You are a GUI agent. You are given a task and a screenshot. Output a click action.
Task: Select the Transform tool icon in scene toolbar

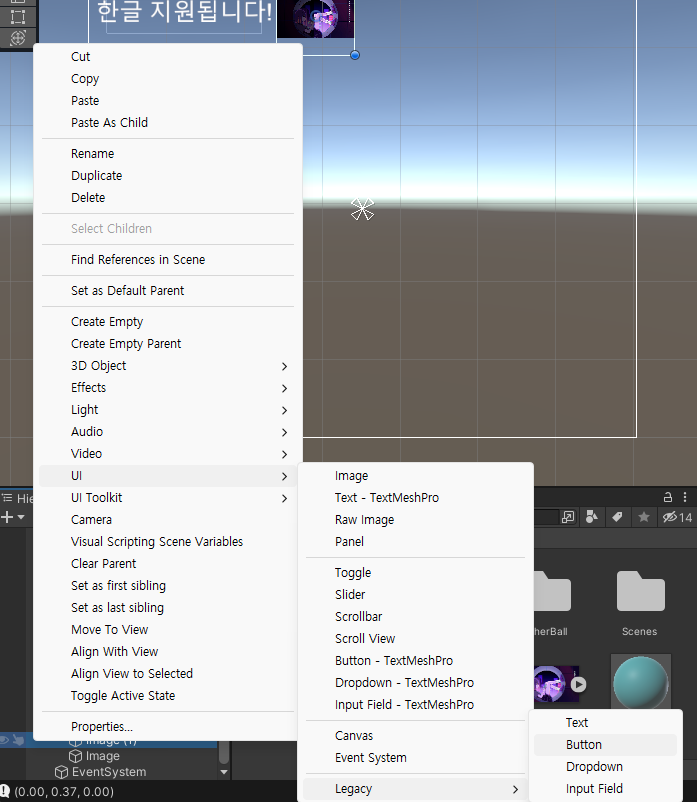(18, 38)
